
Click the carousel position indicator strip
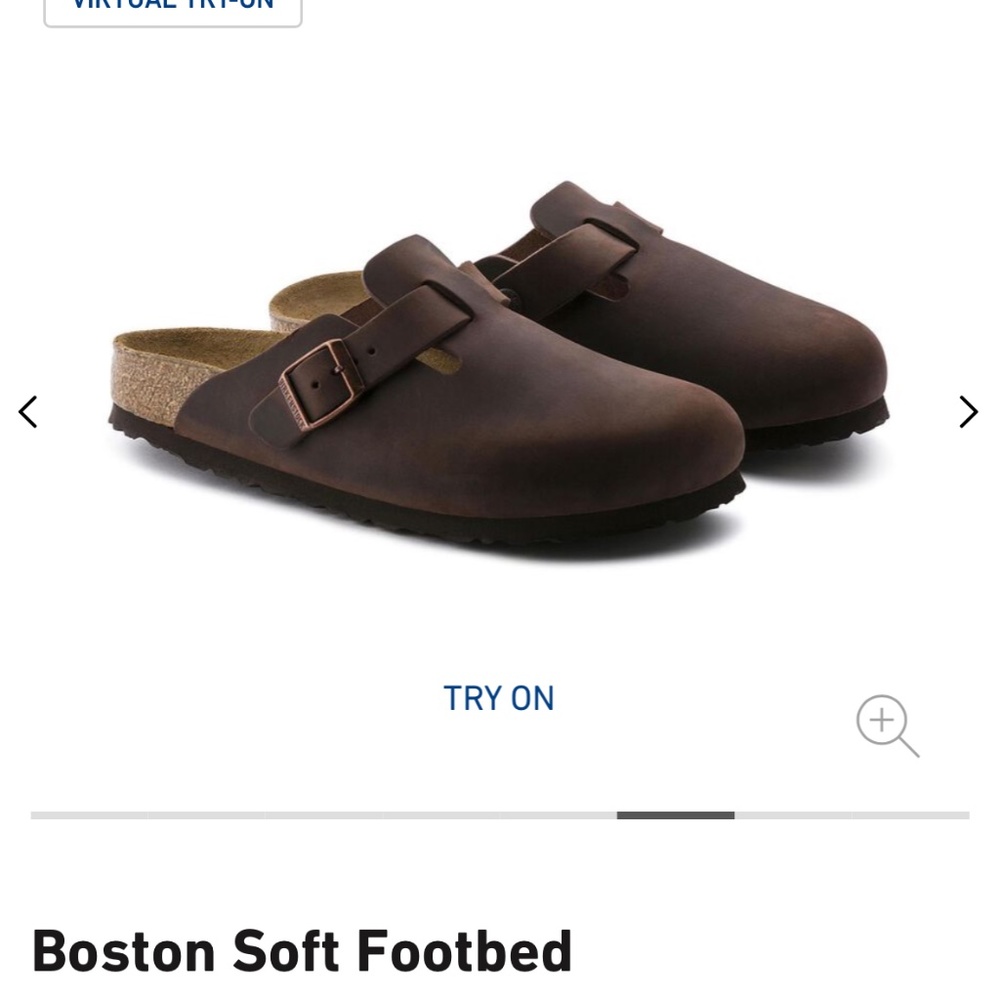tap(500, 815)
